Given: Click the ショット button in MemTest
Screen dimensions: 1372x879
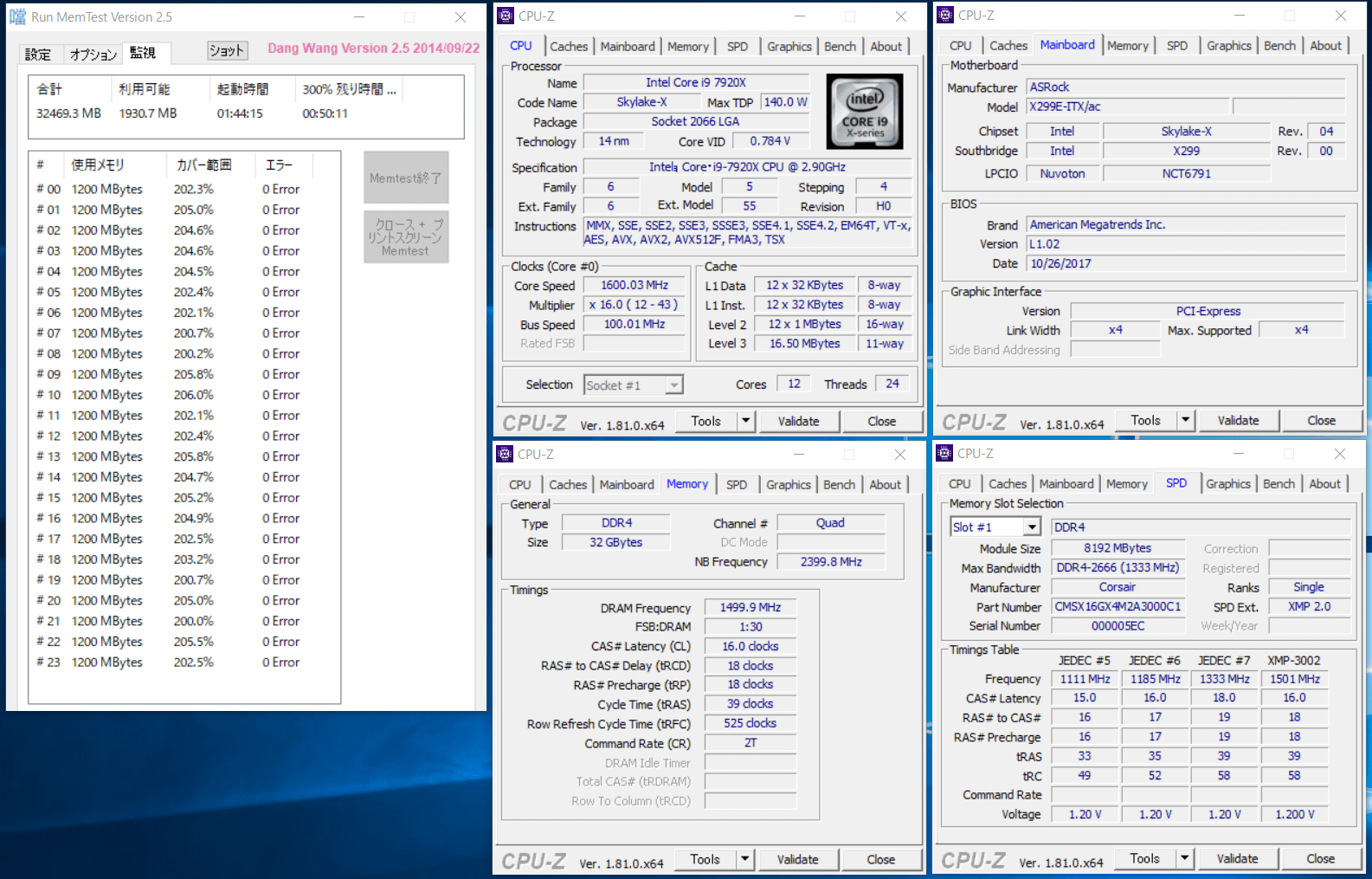Looking at the screenshot, I should 227,51.
